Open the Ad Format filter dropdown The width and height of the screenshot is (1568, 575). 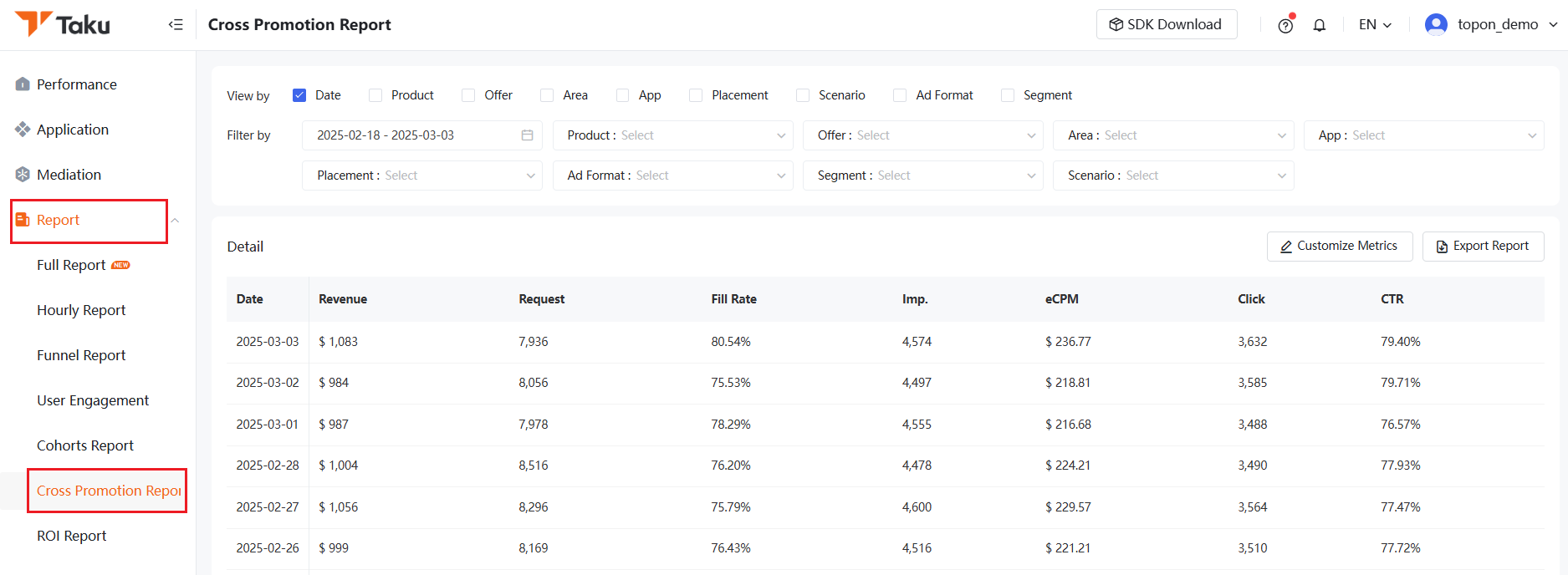tap(672, 176)
